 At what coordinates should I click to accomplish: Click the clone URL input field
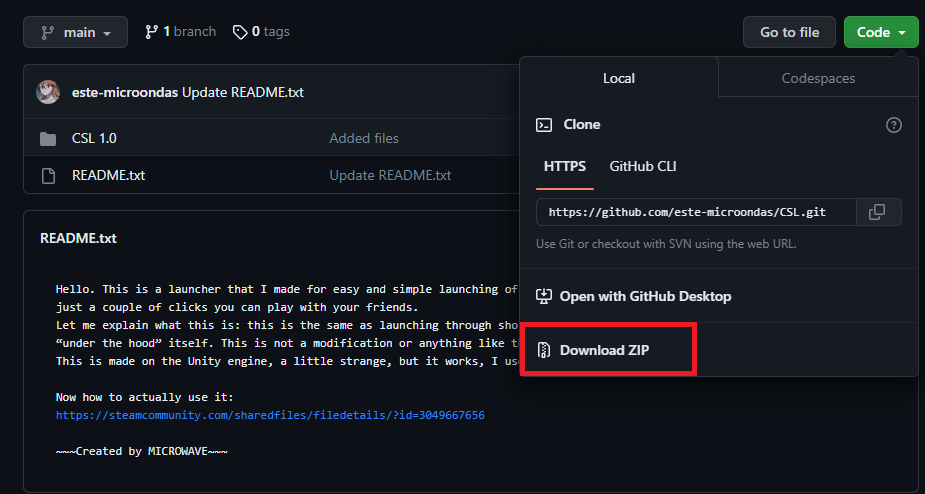(x=696, y=212)
